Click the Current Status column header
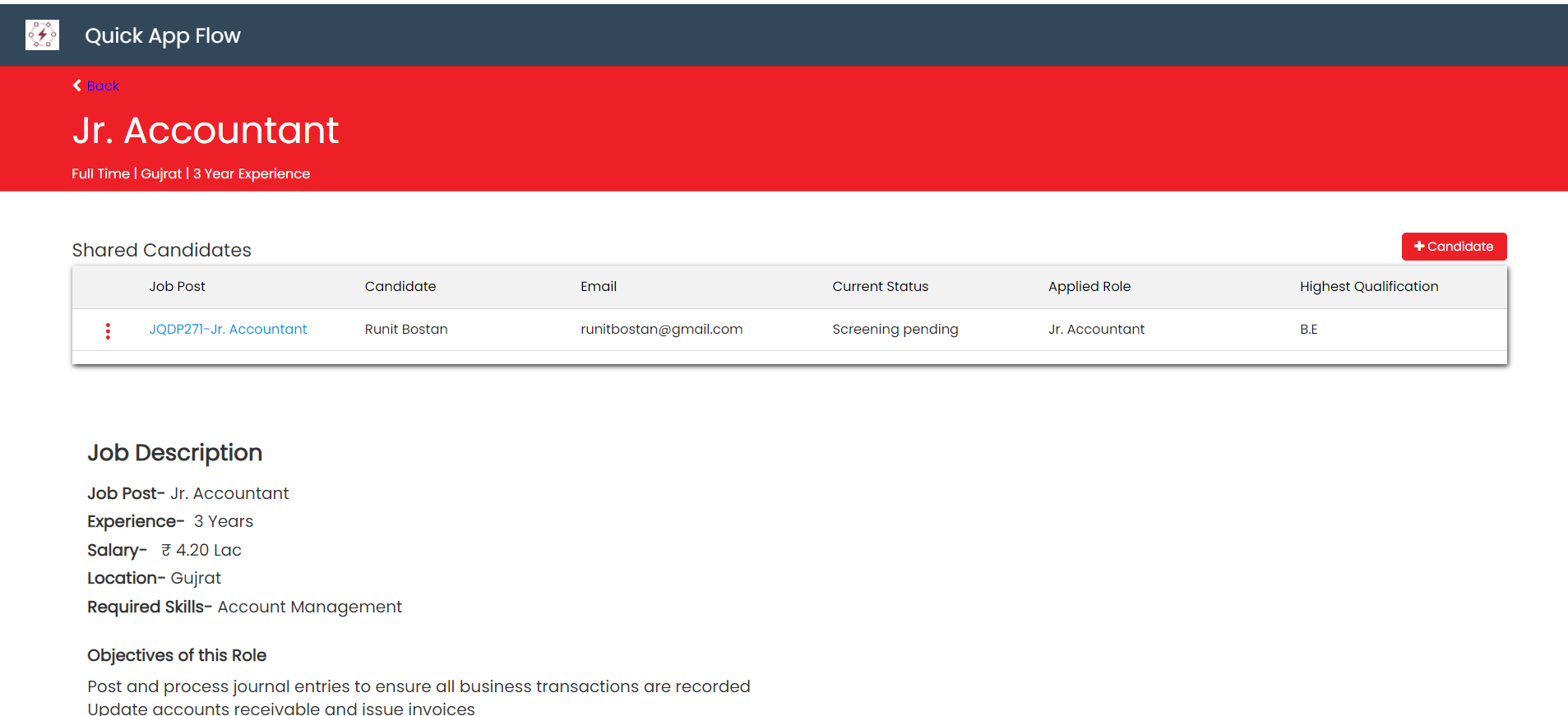This screenshot has width=1568, height=716. pos(880,287)
